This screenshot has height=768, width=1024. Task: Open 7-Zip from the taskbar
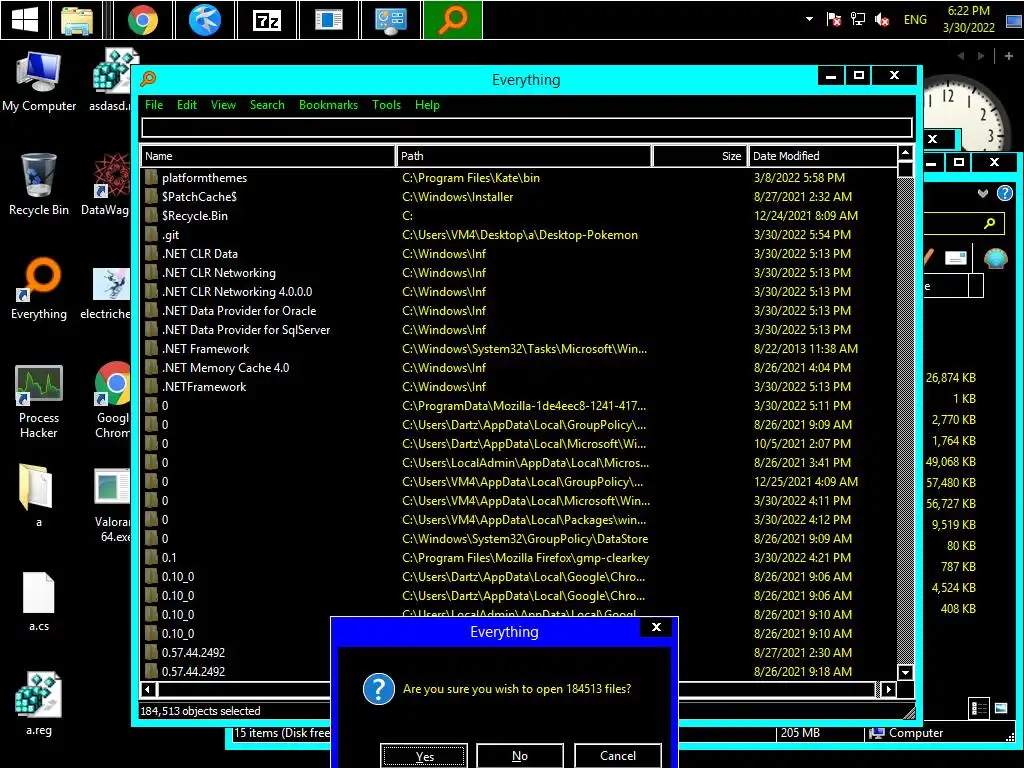266,20
